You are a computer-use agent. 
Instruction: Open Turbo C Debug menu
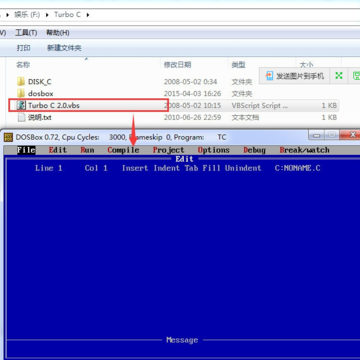[254, 150]
